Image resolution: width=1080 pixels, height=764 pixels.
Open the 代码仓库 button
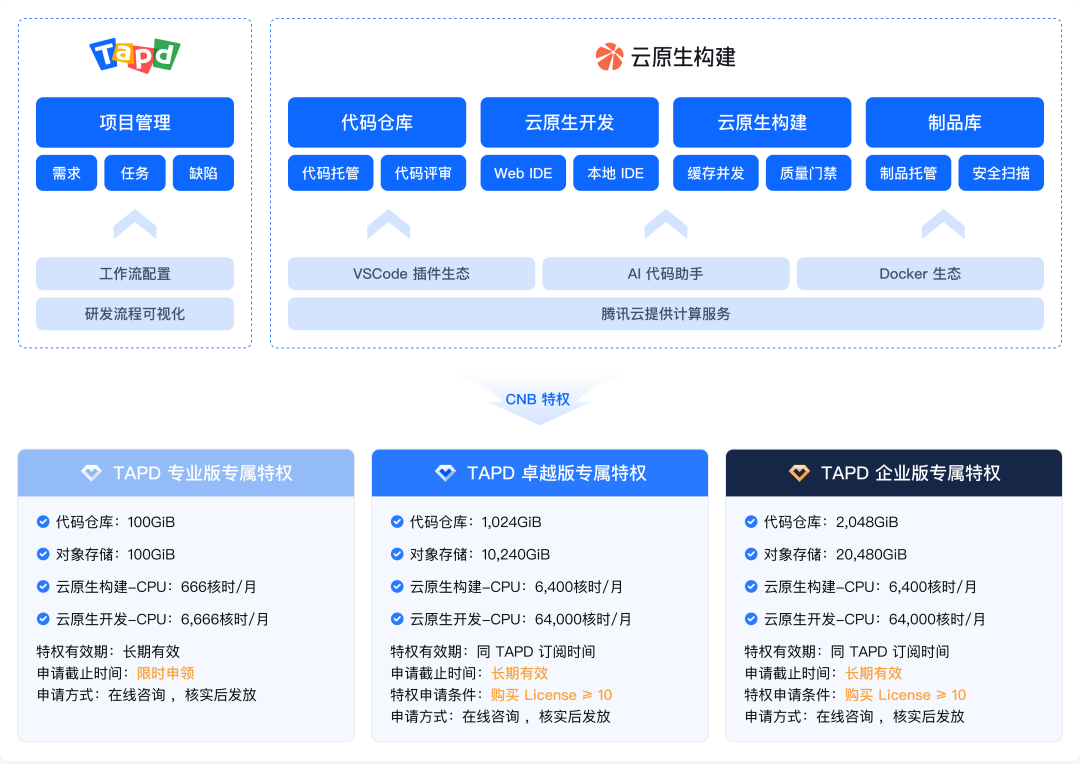coord(377,123)
